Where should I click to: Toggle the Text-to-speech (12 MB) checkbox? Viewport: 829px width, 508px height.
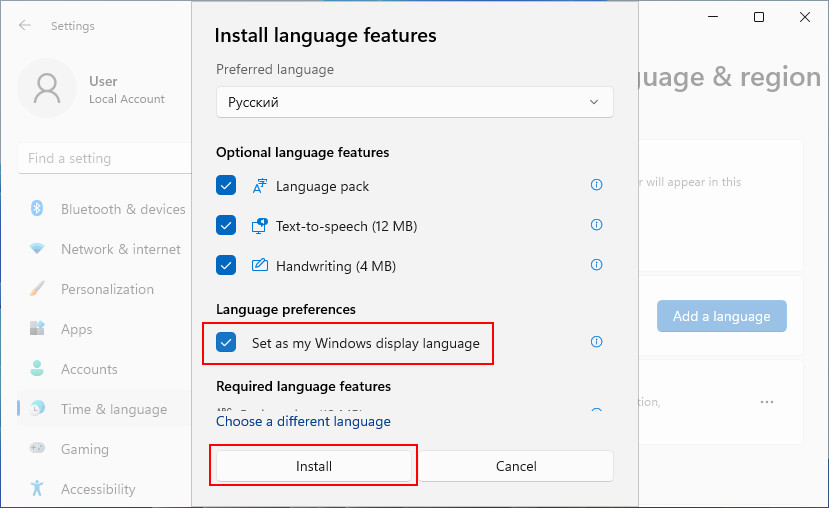pos(226,226)
